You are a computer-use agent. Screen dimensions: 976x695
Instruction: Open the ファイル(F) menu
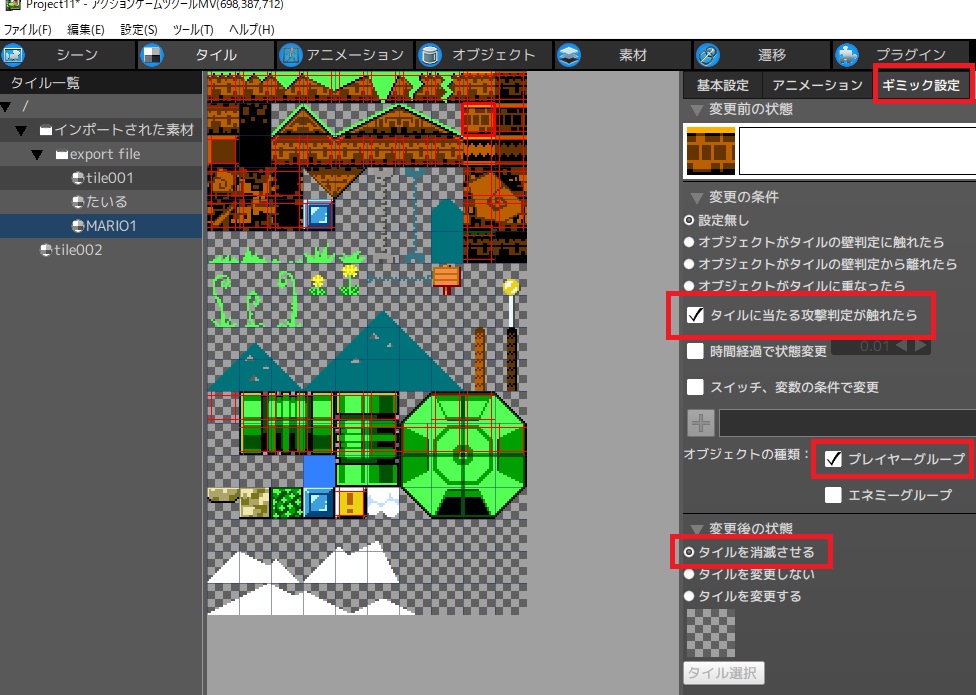27,29
